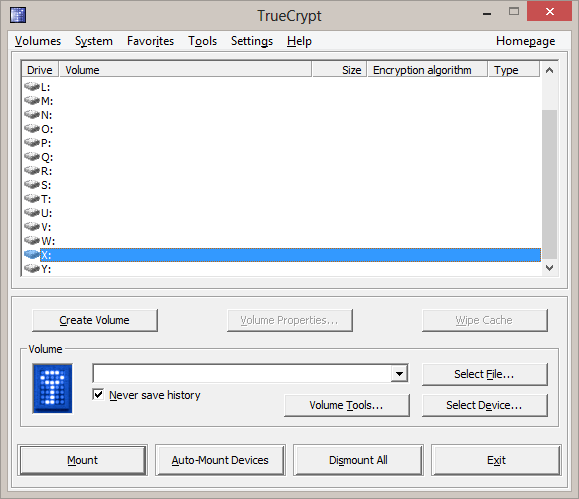The height and width of the screenshot is (499, 579).
Task: Open the Favorites menu
Action: click(150, 41)
